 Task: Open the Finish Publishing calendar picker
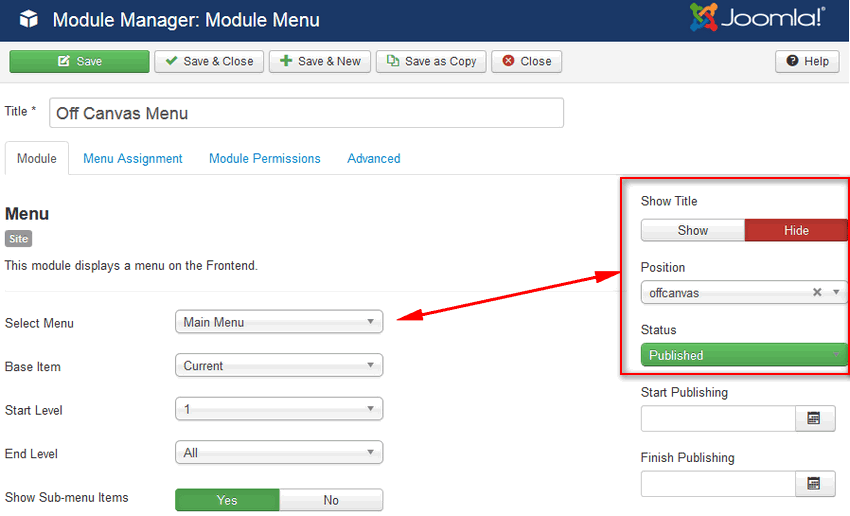tap(814, 484)
